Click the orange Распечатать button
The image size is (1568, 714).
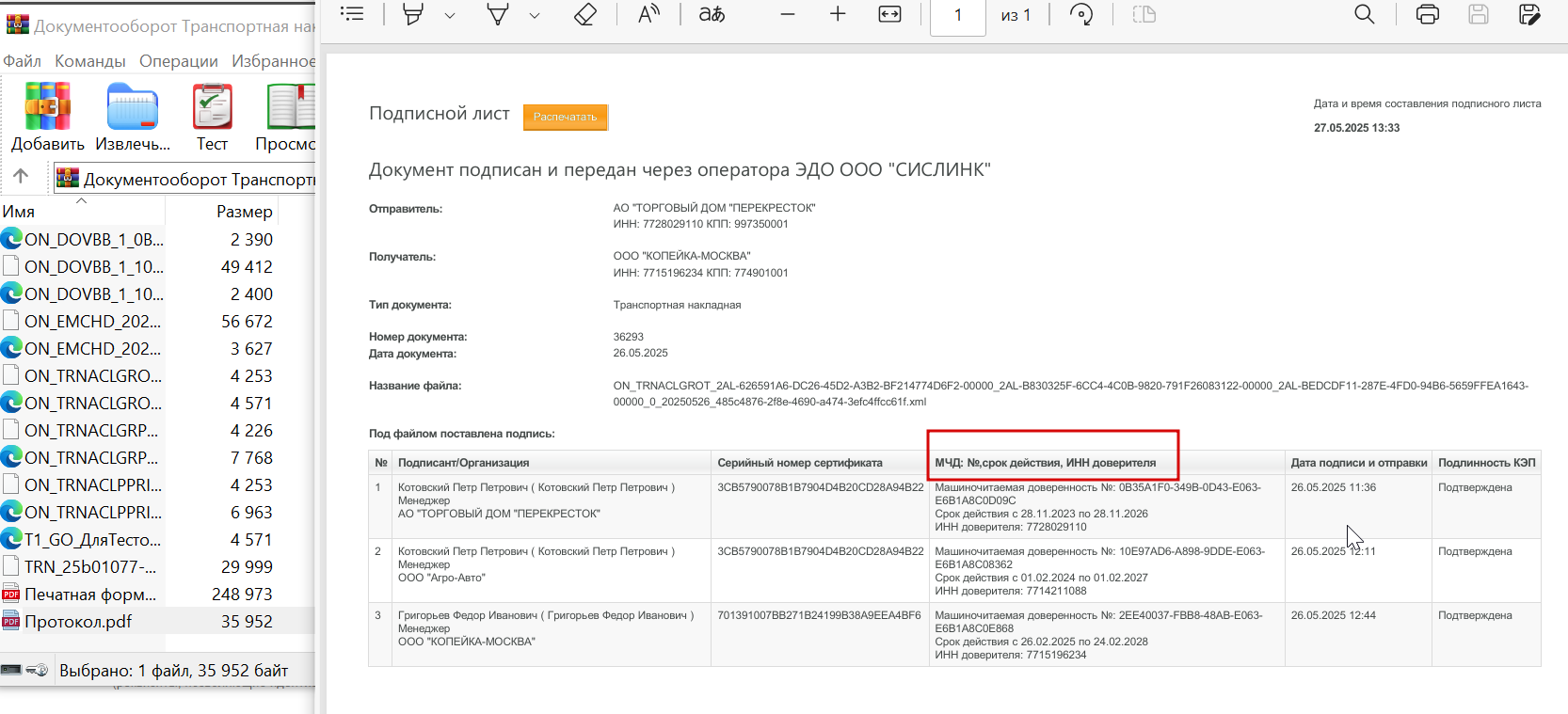point(566,117)
